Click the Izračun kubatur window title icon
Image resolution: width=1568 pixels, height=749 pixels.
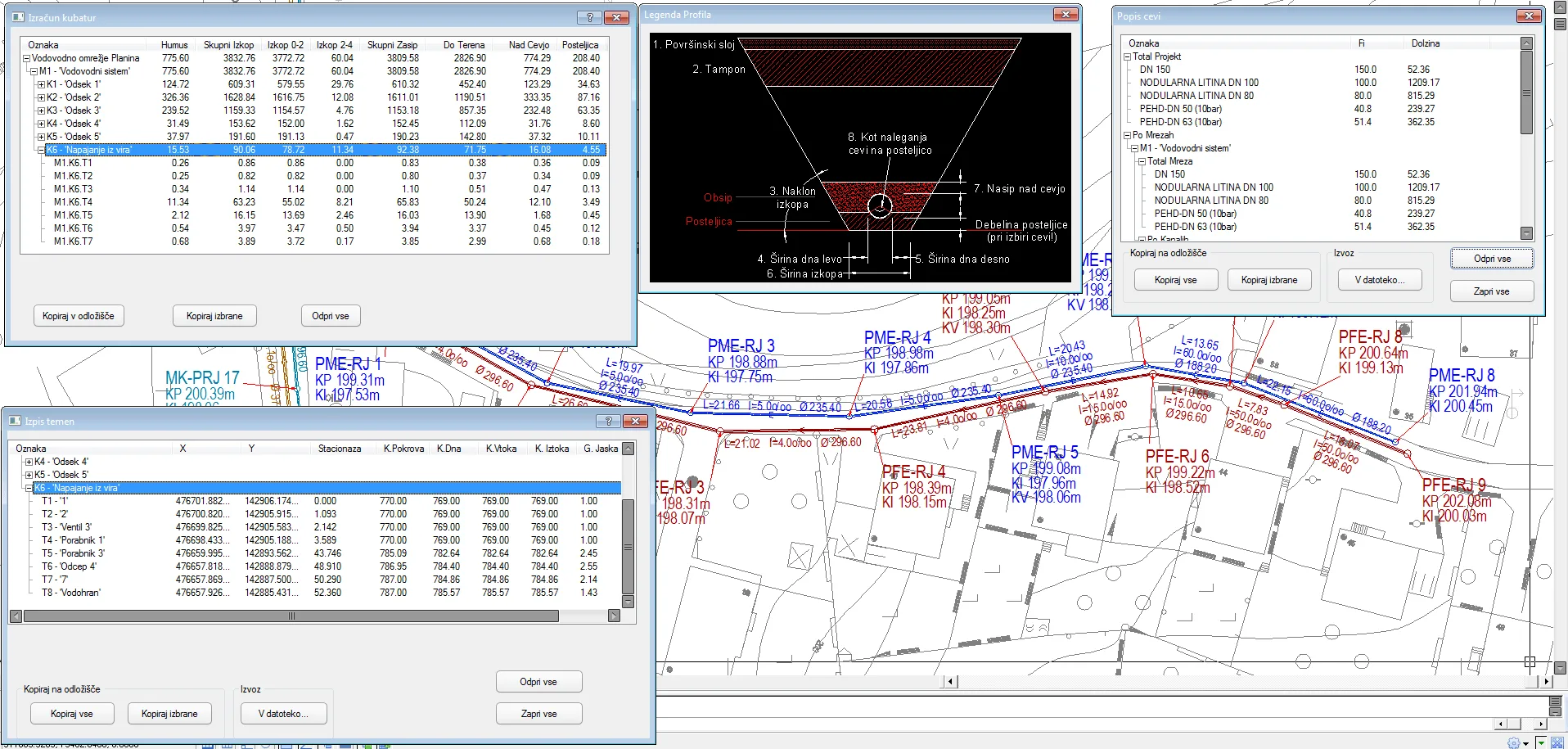click(x=18, y=17)
